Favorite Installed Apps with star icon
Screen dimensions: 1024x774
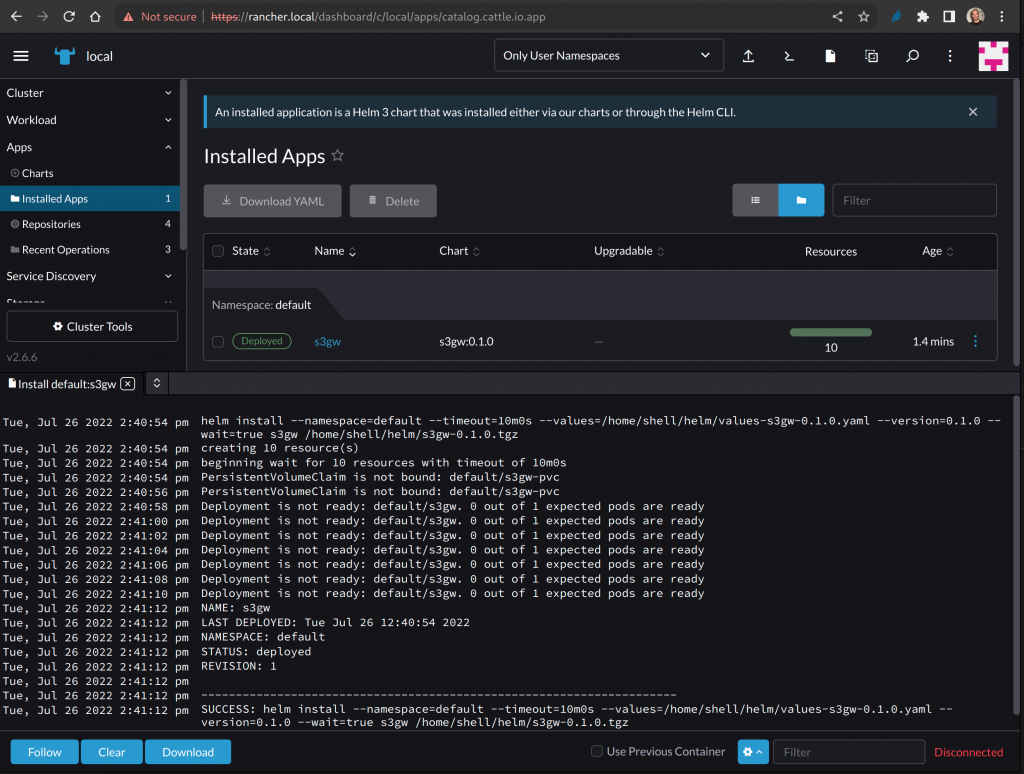tap(338, 156)
